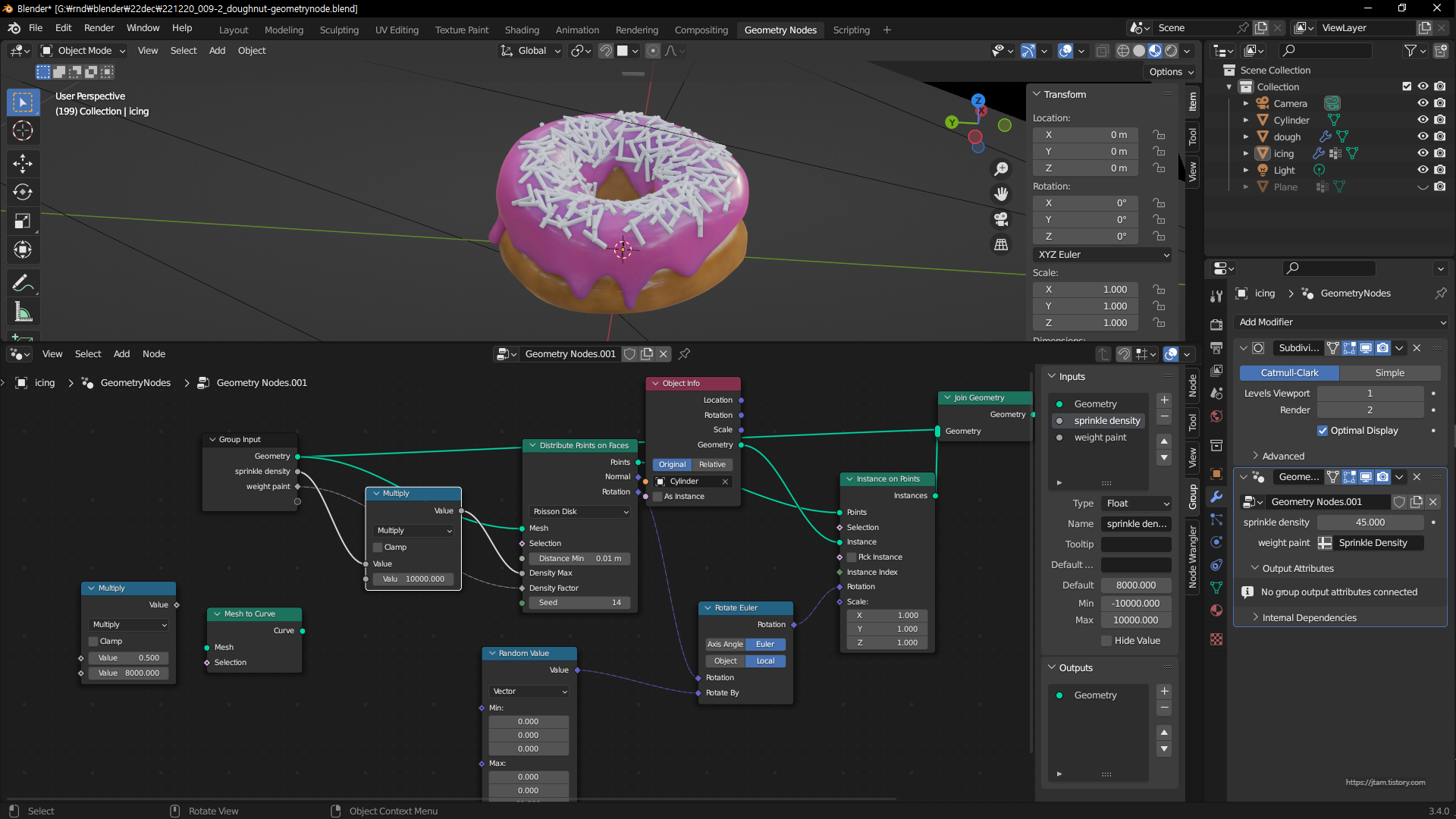Open viewport Options button
Screen dimensions: 1456x819
pos(1172,71)
